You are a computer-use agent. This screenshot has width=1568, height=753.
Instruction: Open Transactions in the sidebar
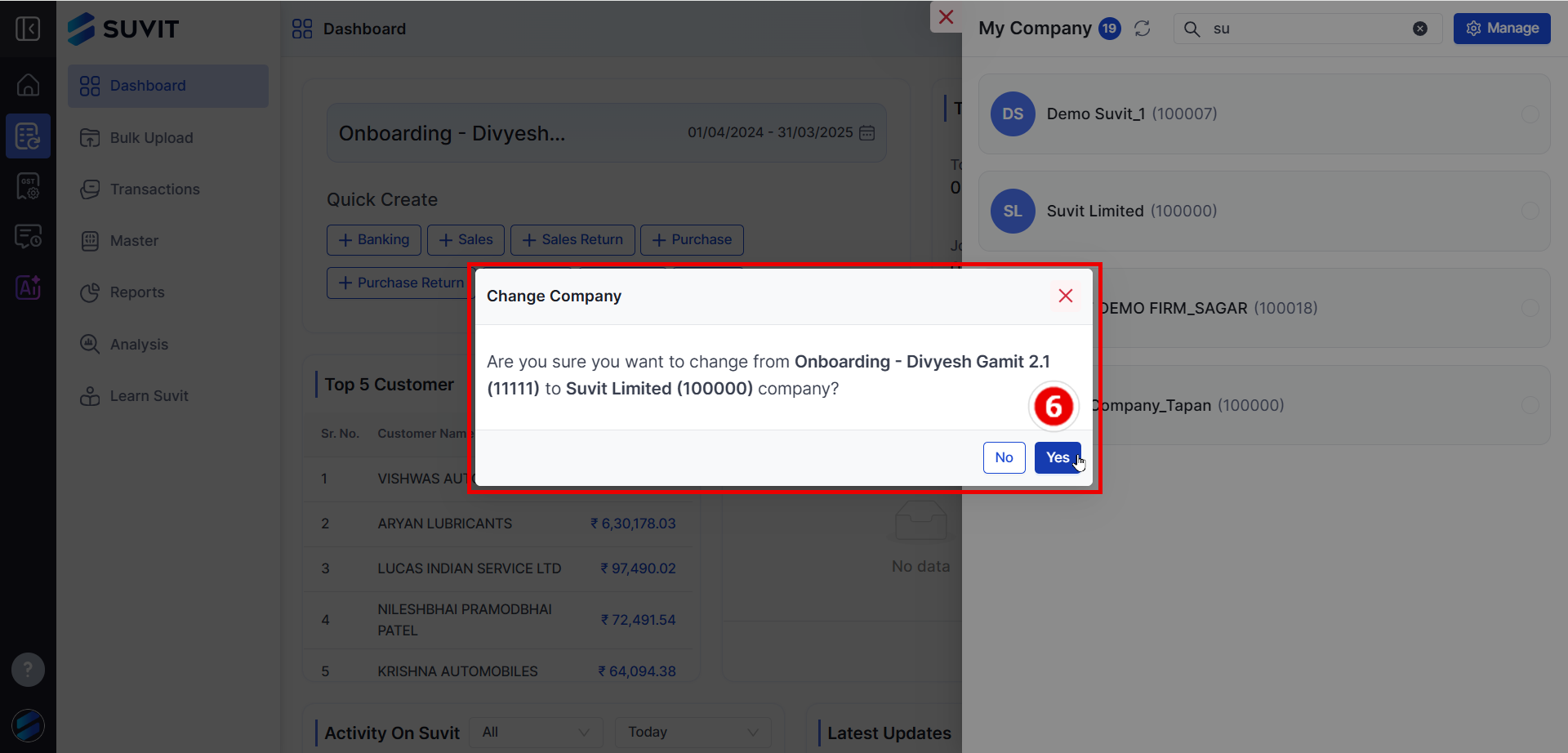click(x=168, y=189)
